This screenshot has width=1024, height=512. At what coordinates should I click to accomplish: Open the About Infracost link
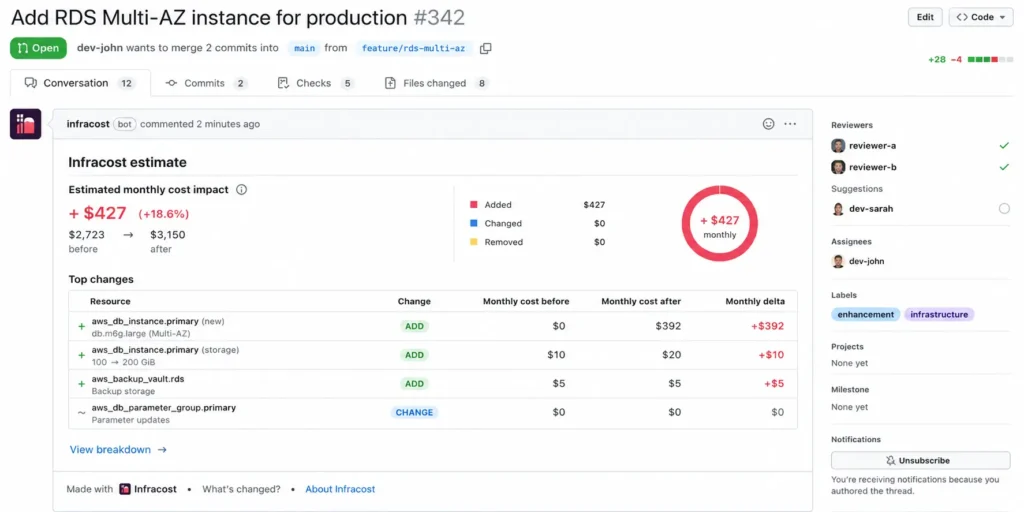(340, 489)
